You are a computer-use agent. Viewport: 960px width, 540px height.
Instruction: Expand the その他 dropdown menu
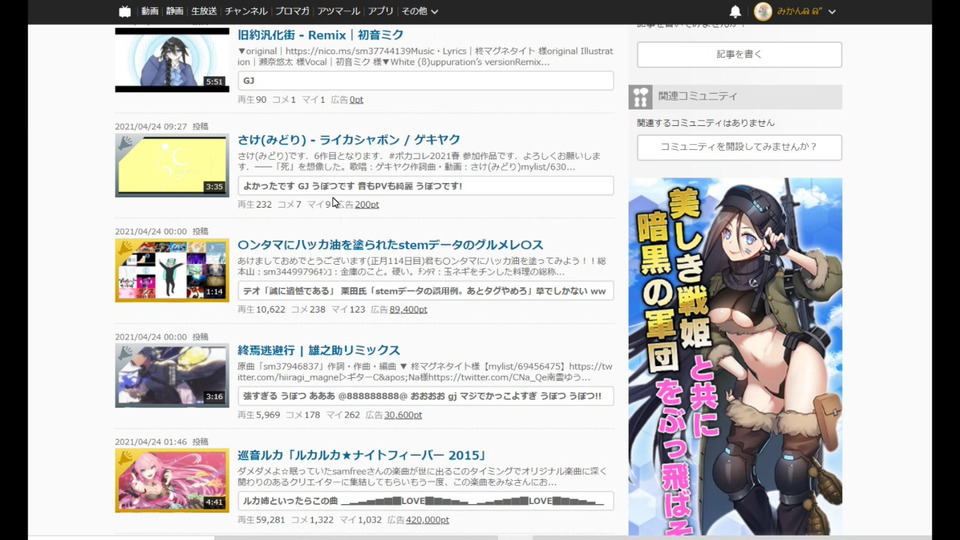tap(419, 11)
